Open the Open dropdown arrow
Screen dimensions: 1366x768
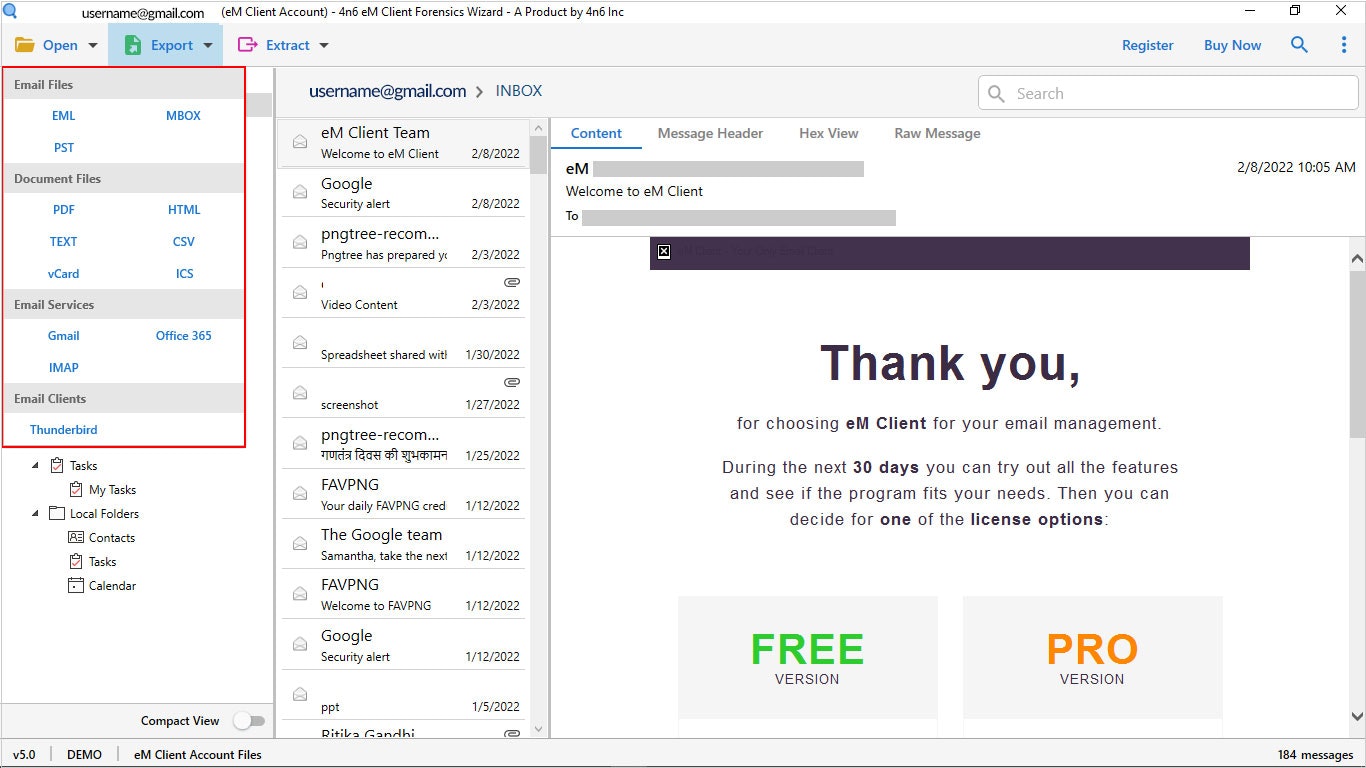(x=93, y=46)
